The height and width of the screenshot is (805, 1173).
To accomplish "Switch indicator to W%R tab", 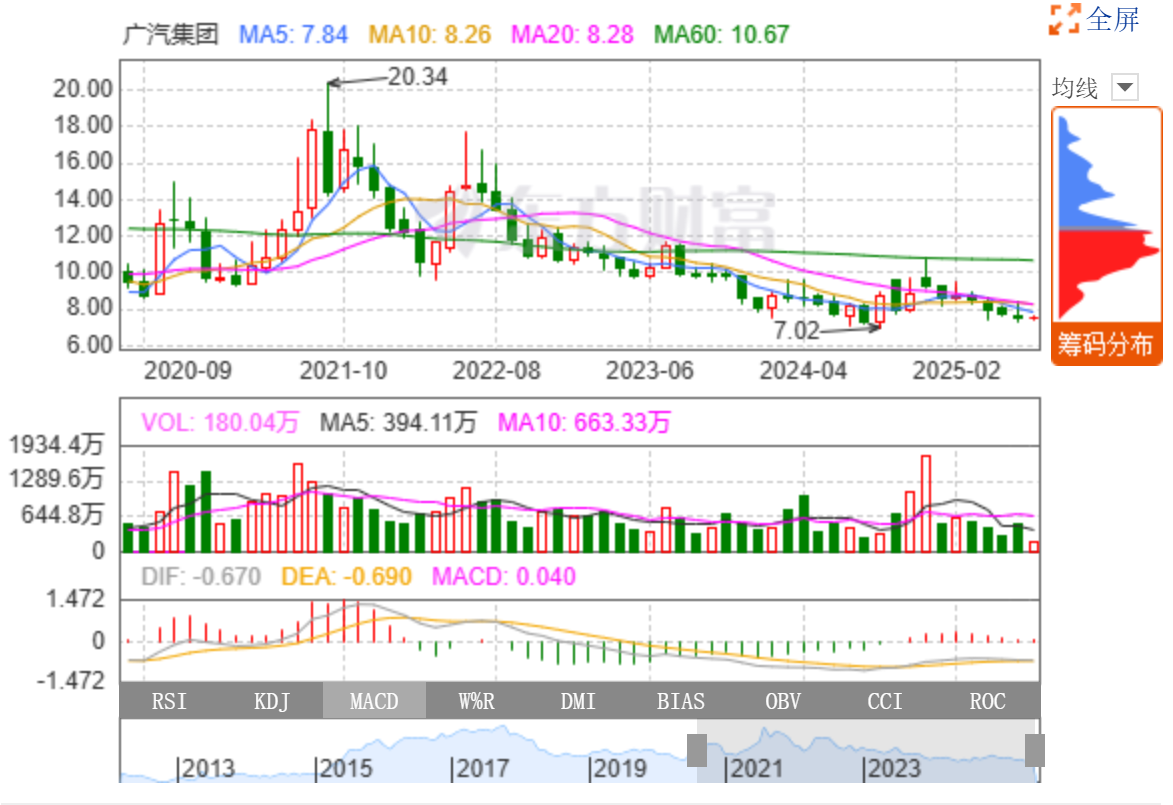I will point(477,701).
